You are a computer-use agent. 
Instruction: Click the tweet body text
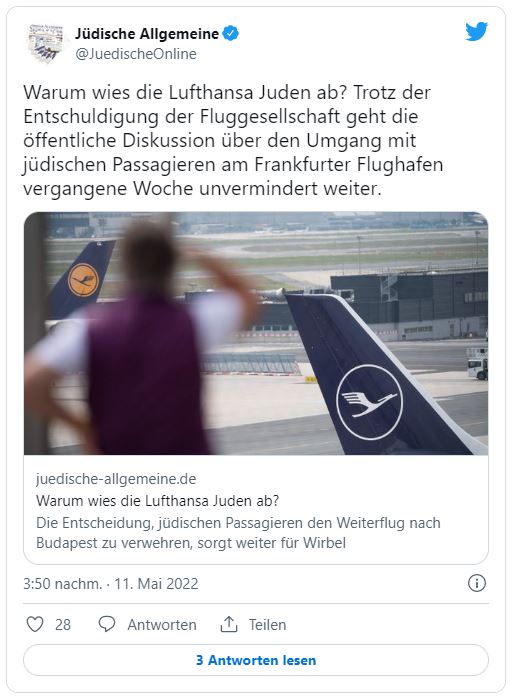(233, 140)
